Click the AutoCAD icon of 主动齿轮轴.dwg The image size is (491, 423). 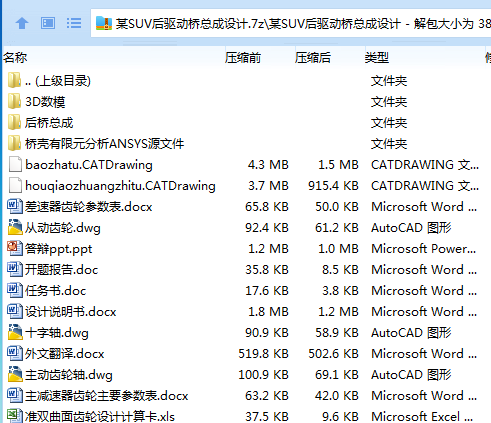pos(15,375)
